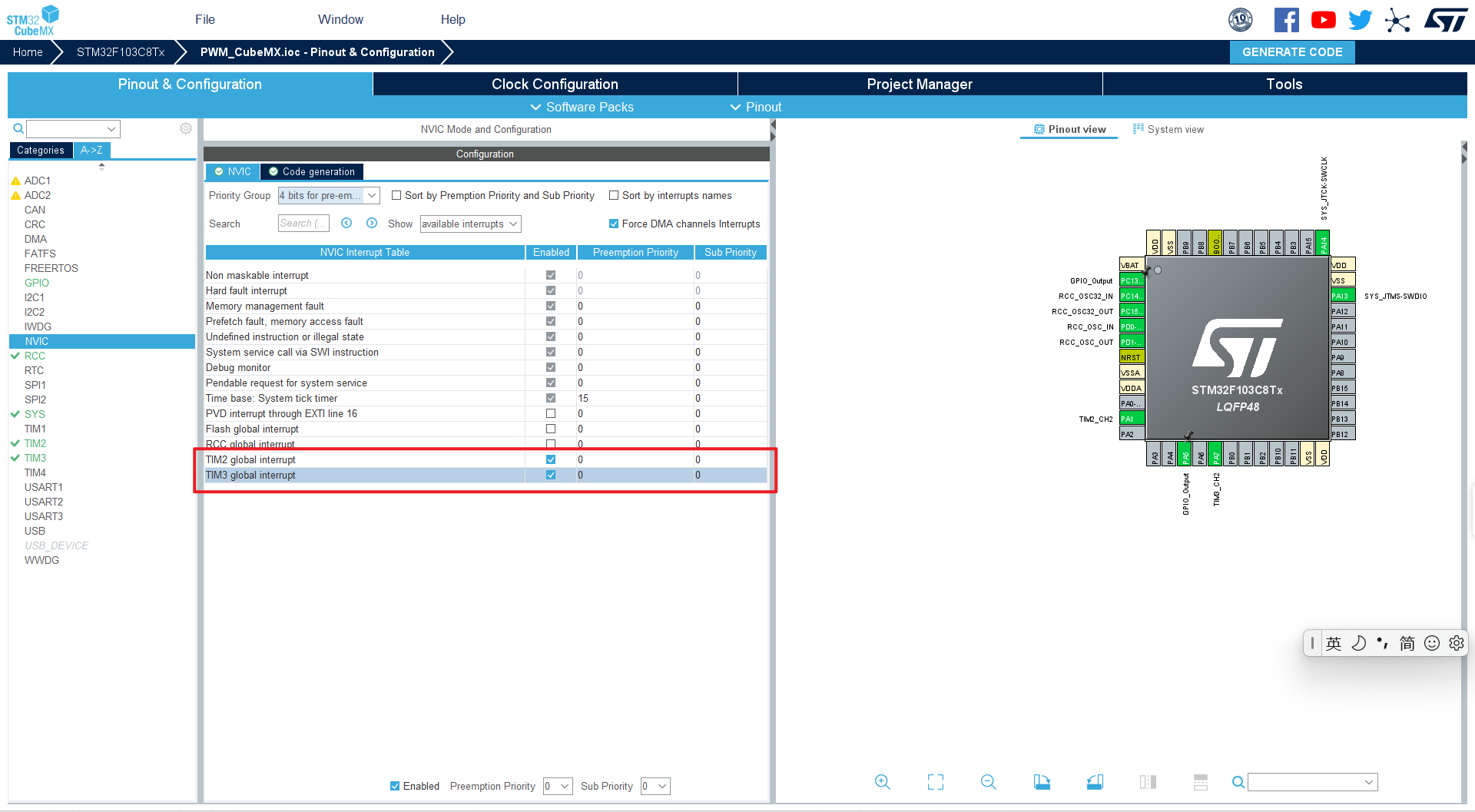Expand the Software Packs menu
The image size is (1475, 812).
point(582,107)
